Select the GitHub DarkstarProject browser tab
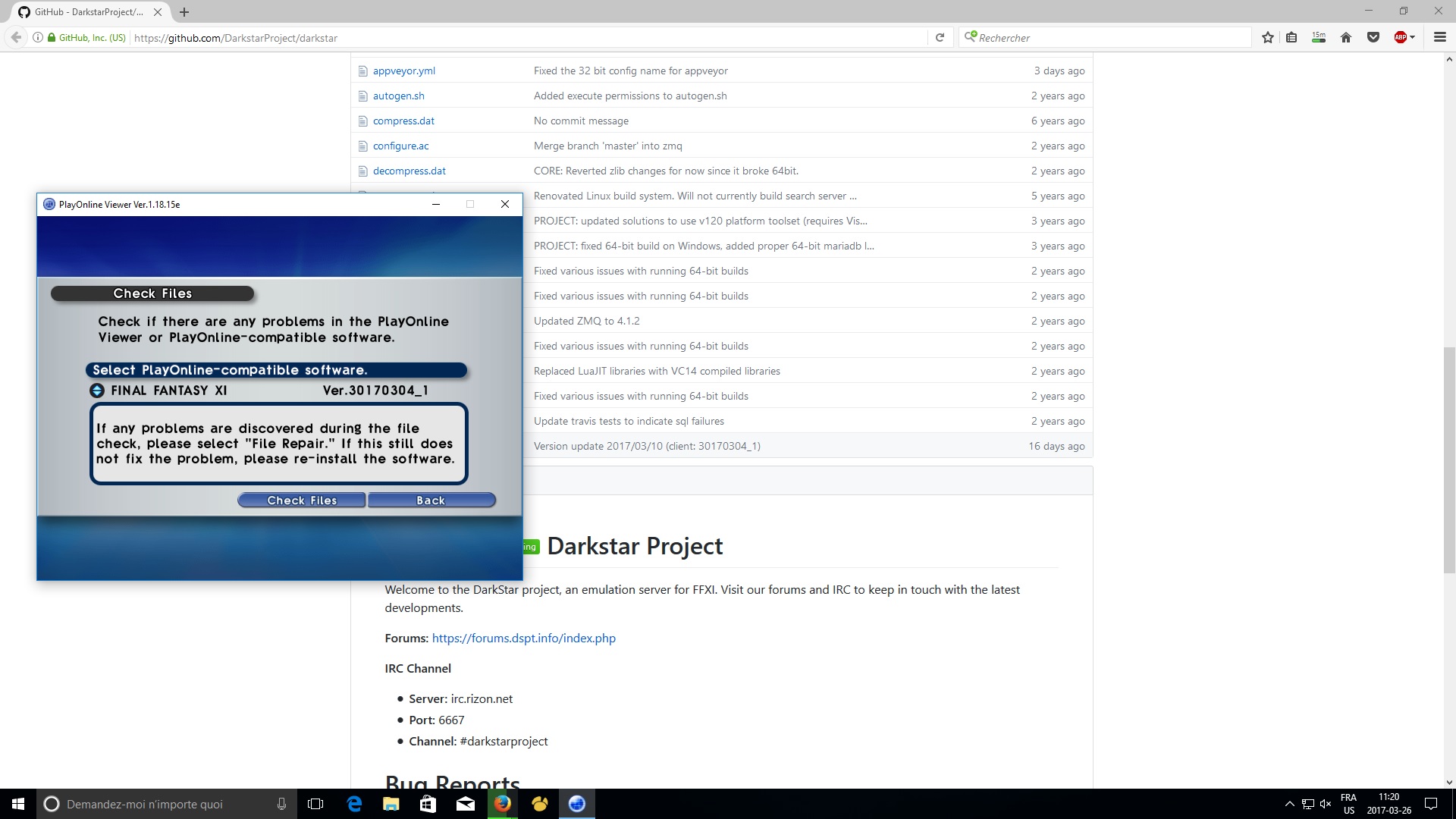This screenshot has width=1456, height=819. click(89, 12)
